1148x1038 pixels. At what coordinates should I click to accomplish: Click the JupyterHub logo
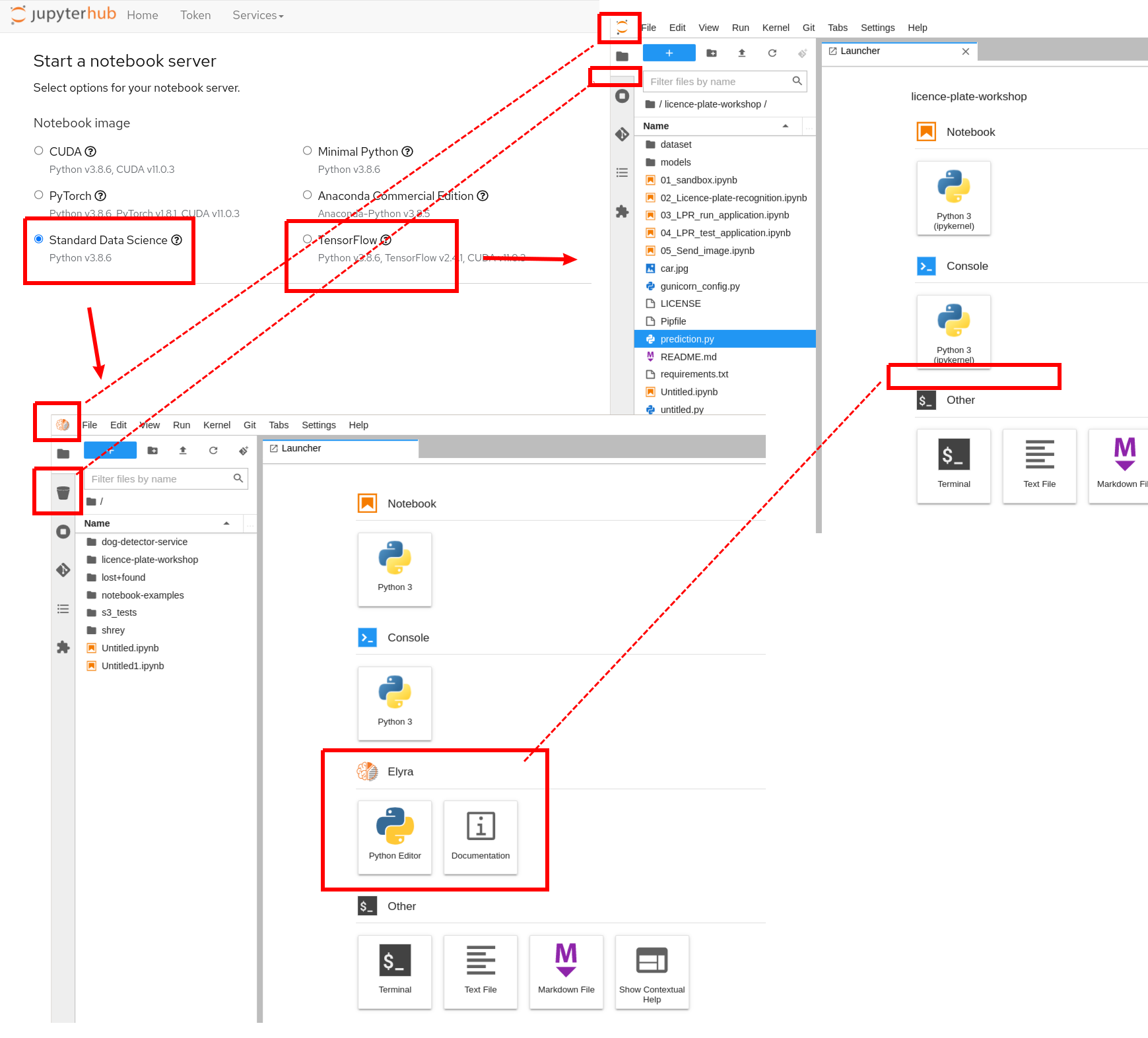click(x=63, y=15)
